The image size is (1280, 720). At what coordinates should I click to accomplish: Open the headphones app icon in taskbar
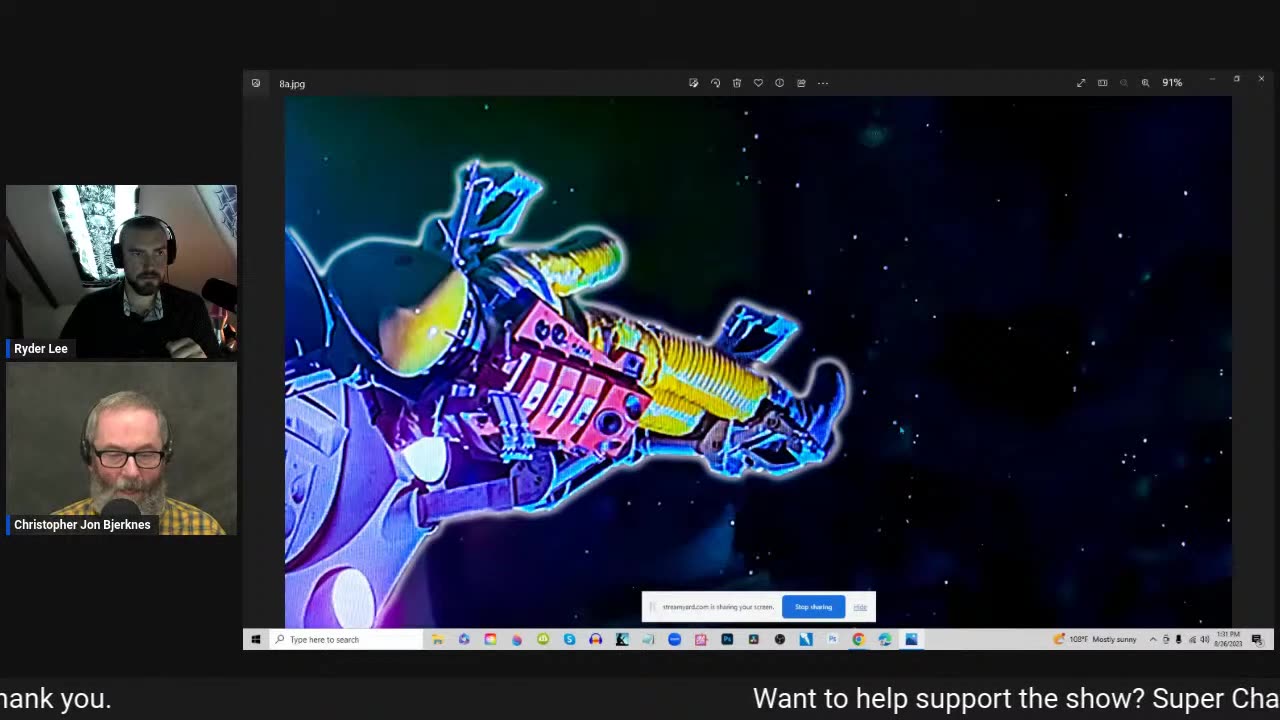point(596,639)
